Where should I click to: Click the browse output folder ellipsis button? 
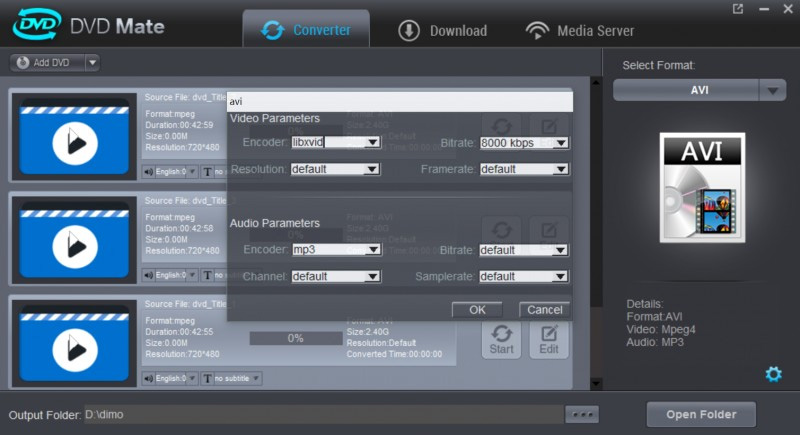(x=581, y=414)
